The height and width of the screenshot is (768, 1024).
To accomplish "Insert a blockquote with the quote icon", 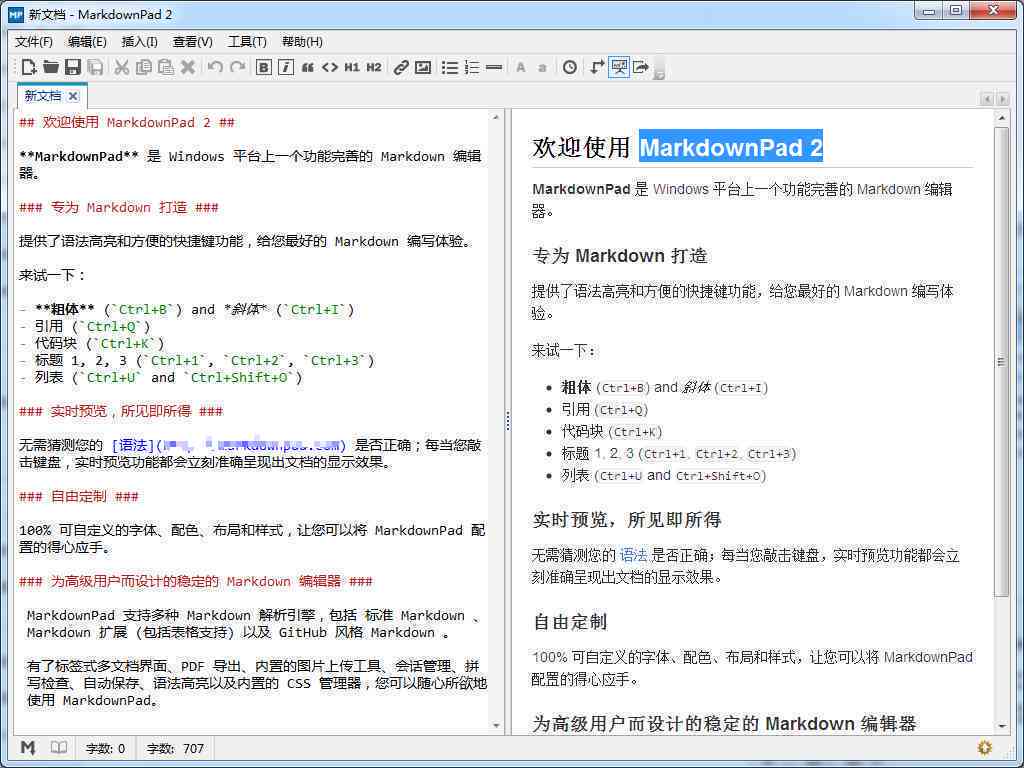I will [308, 67].
